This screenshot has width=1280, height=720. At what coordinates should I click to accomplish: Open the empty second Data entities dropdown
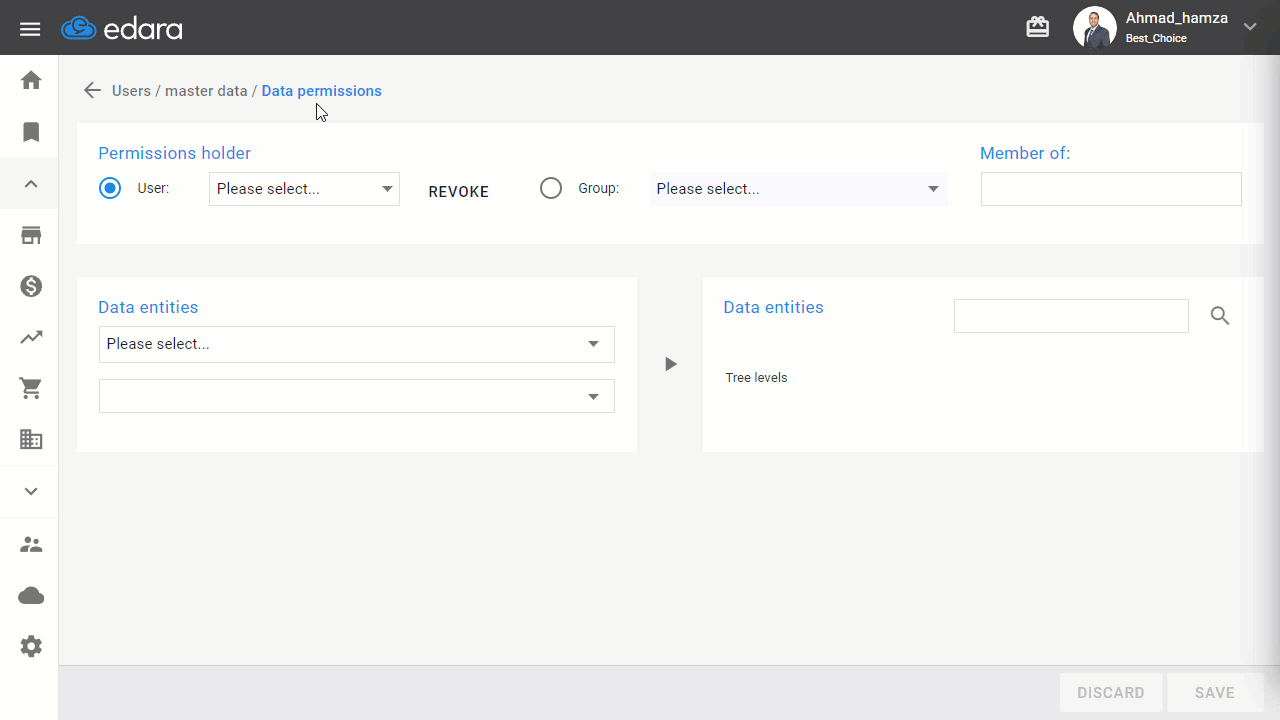coord(357,396)
